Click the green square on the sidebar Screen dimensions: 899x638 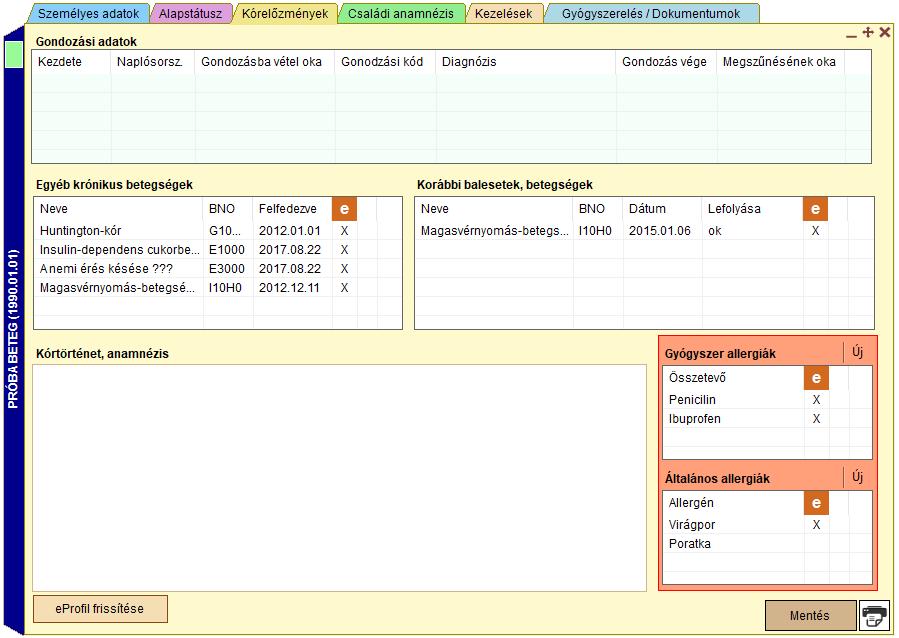pyautogui.click(x=14, y=55)
